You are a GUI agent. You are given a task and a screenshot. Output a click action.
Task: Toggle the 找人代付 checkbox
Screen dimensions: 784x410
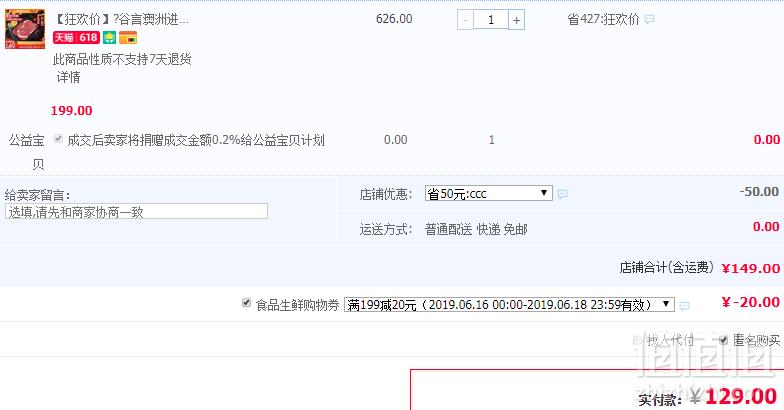(637, 340)
